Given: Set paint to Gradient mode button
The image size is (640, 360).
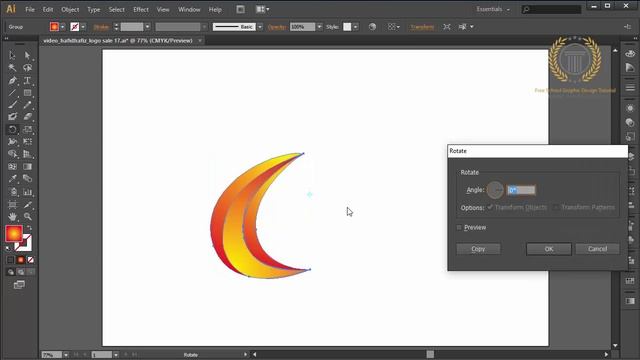Looking at the screenshot, I should (20, 260).
